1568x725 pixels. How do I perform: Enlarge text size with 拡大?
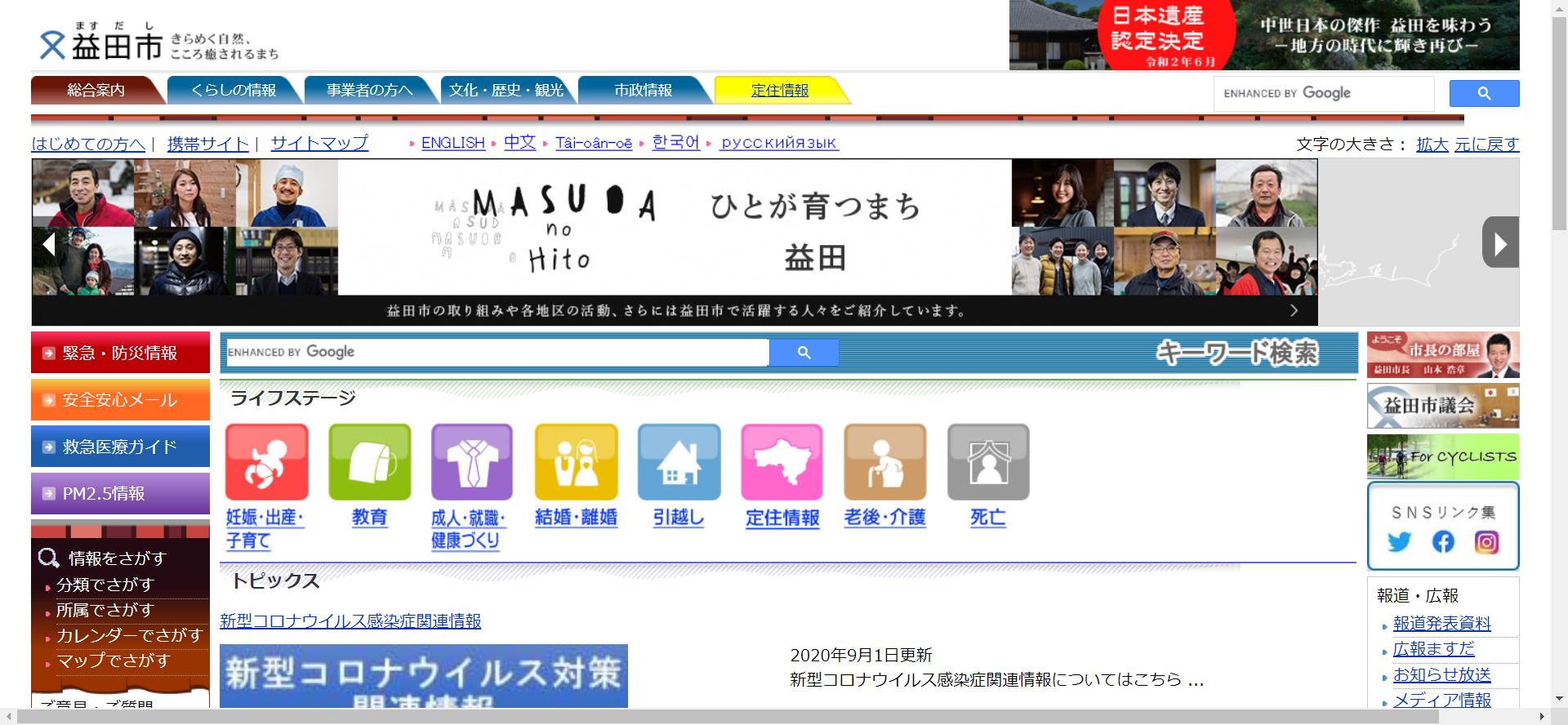pos(1432,145)
